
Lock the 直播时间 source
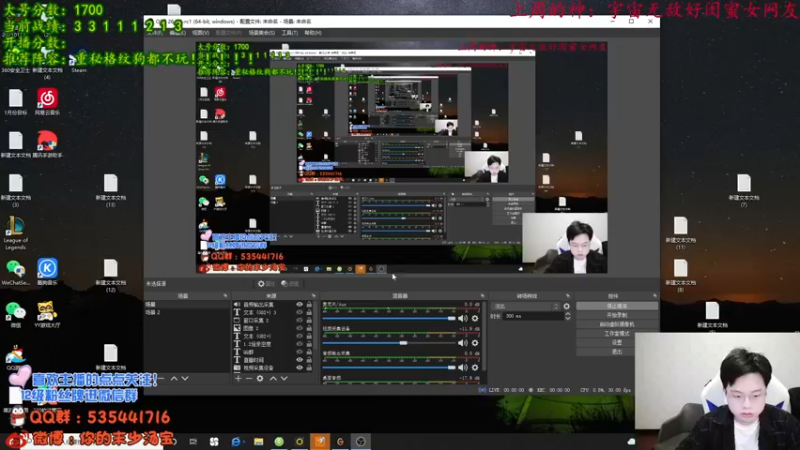click(x=309, y=360)
